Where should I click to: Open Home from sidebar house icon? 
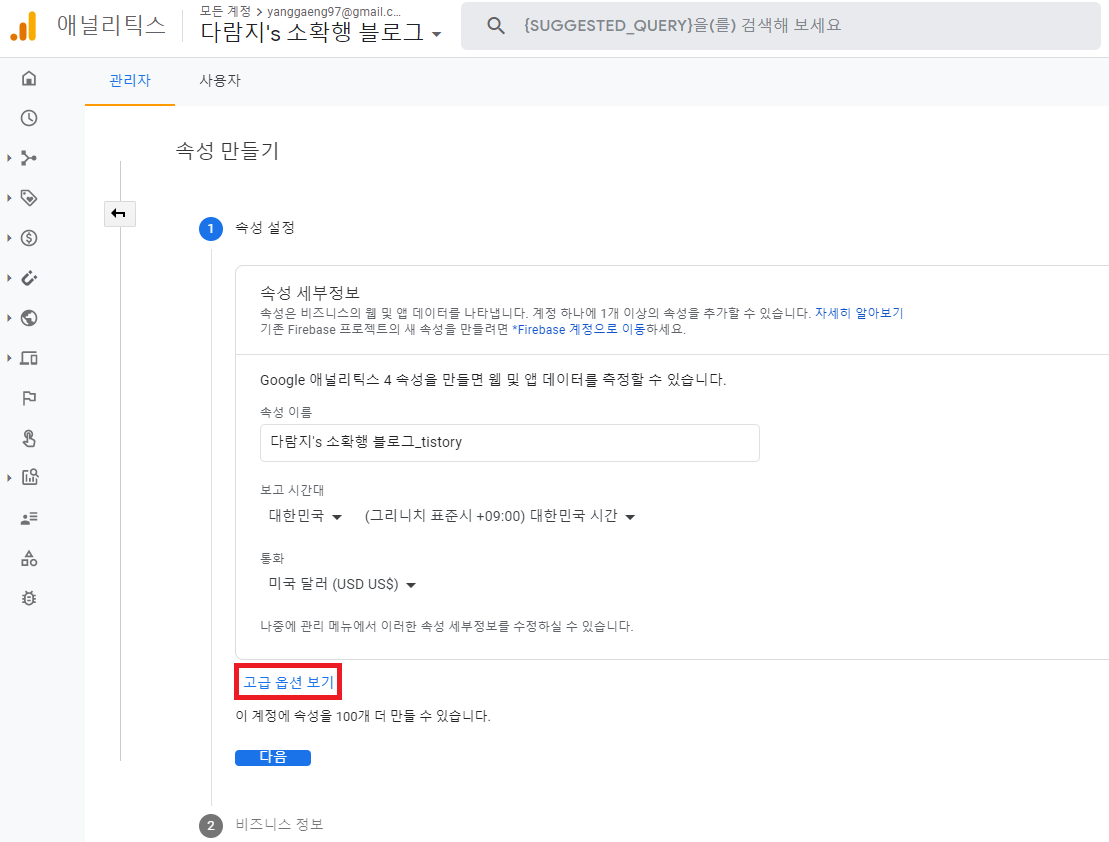coord(29,78)
